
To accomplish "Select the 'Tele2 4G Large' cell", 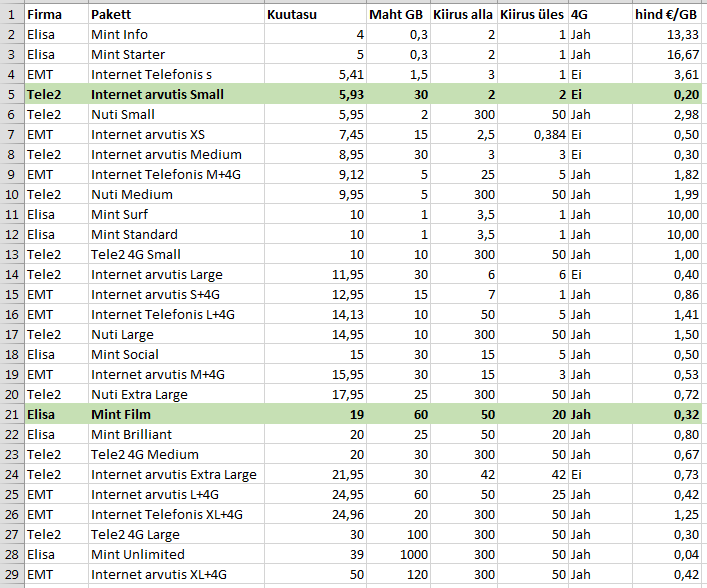I will [175, 535].
